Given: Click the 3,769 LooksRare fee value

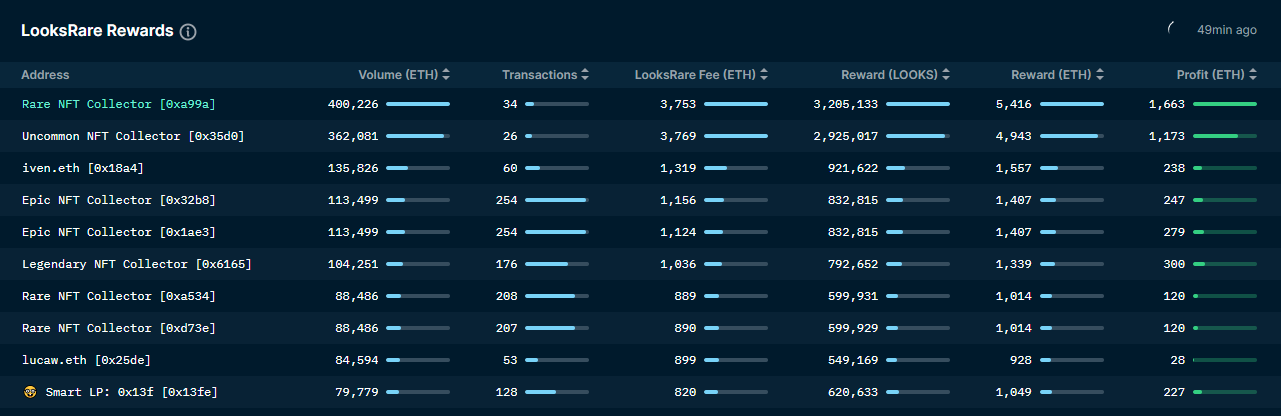Looking at the screenshot, I should 678,136.
